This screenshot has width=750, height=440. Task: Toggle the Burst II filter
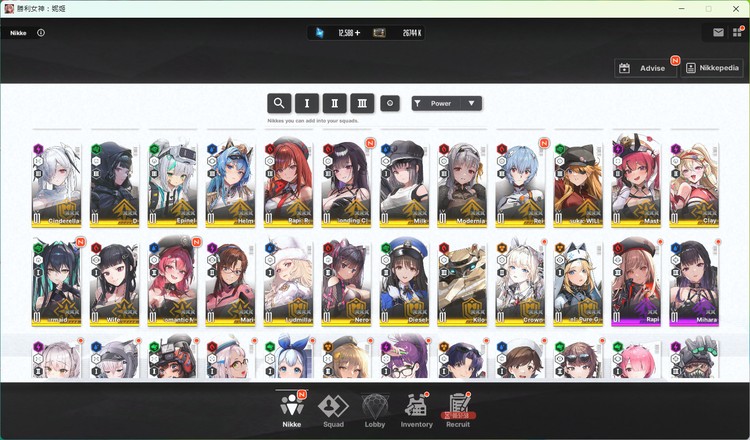(335, 103)
